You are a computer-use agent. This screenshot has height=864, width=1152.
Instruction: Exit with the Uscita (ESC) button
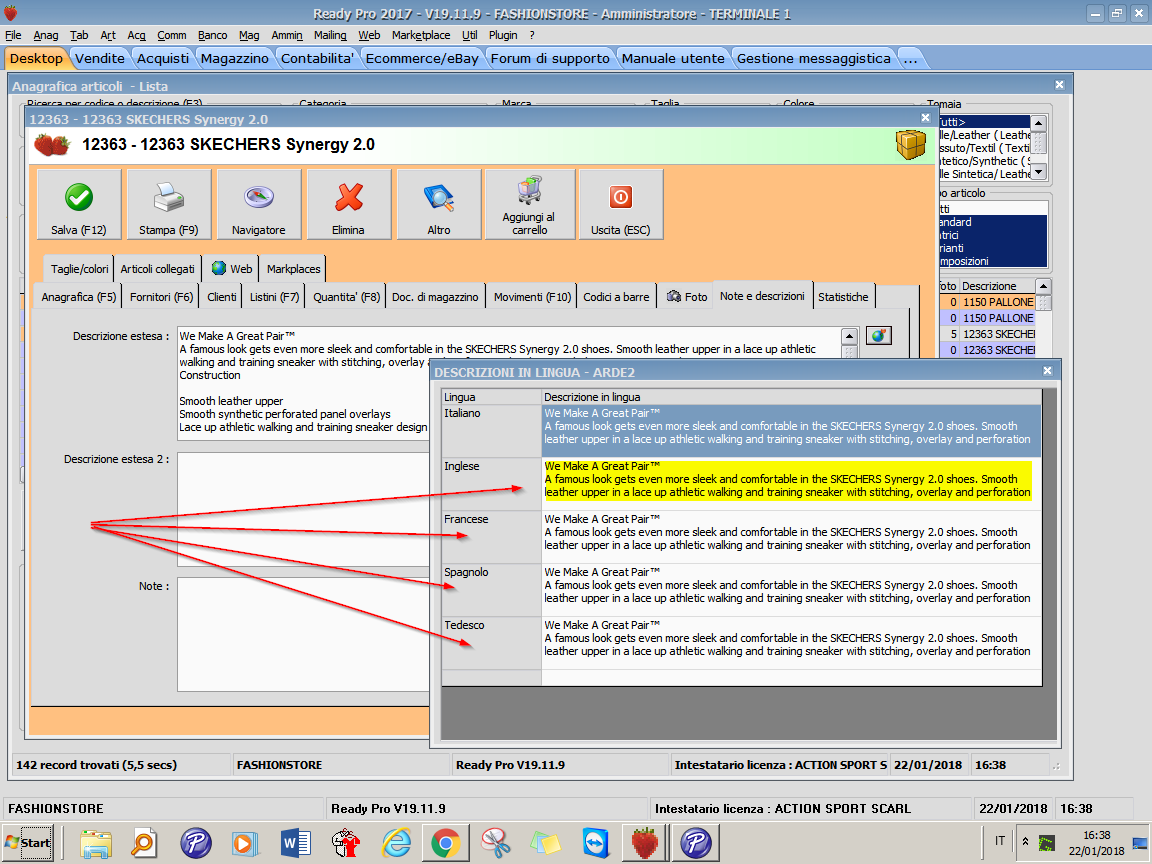[x=621, y=204]
